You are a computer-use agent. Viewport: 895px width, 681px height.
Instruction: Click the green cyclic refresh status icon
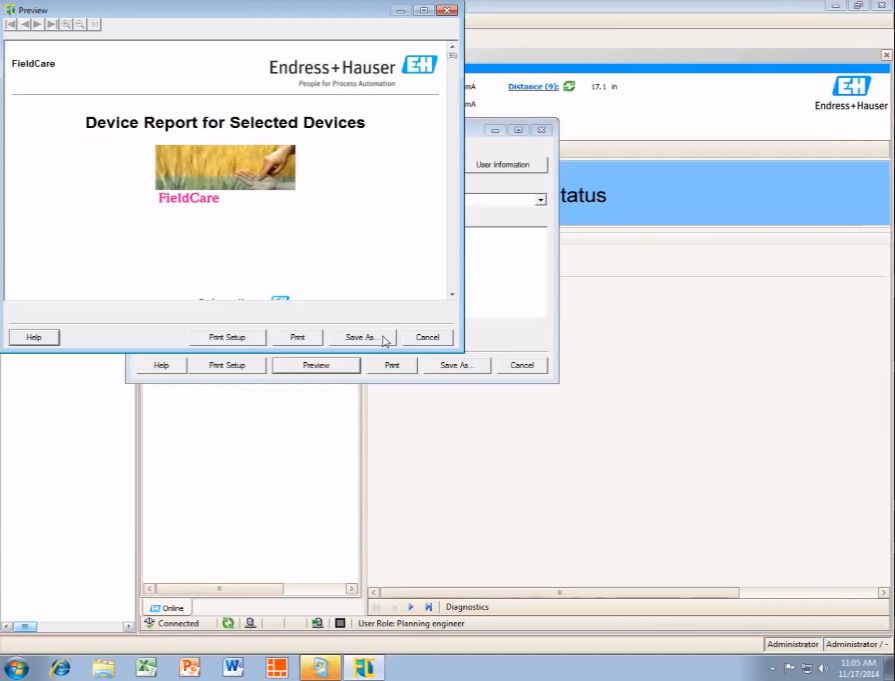click(x=228, y=623)
